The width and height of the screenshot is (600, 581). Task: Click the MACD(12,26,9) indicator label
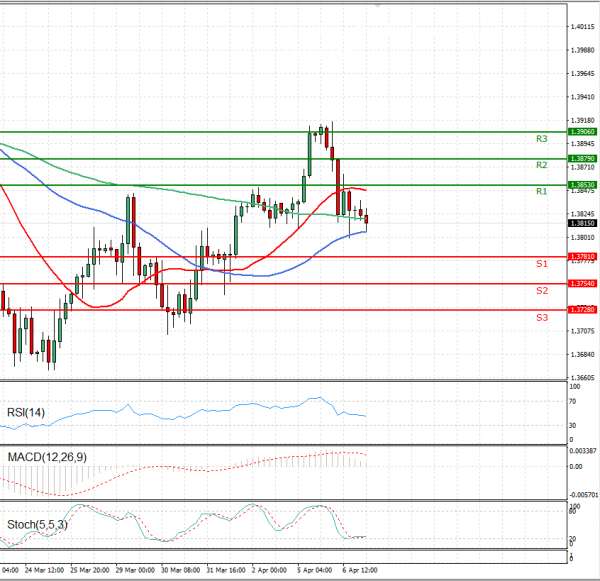click(x=47, y=457)
